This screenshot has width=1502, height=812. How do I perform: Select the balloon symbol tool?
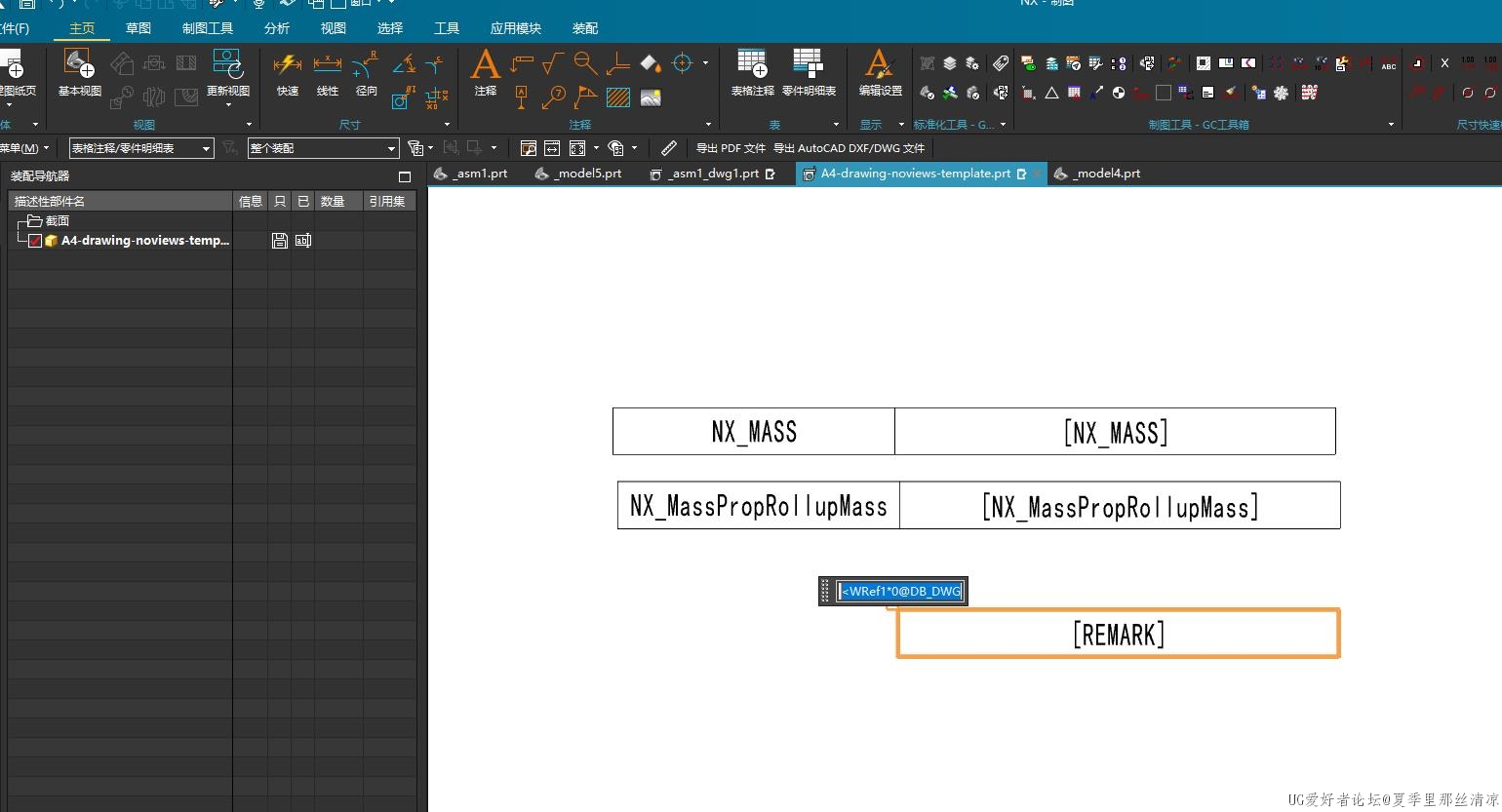[553, 97]
